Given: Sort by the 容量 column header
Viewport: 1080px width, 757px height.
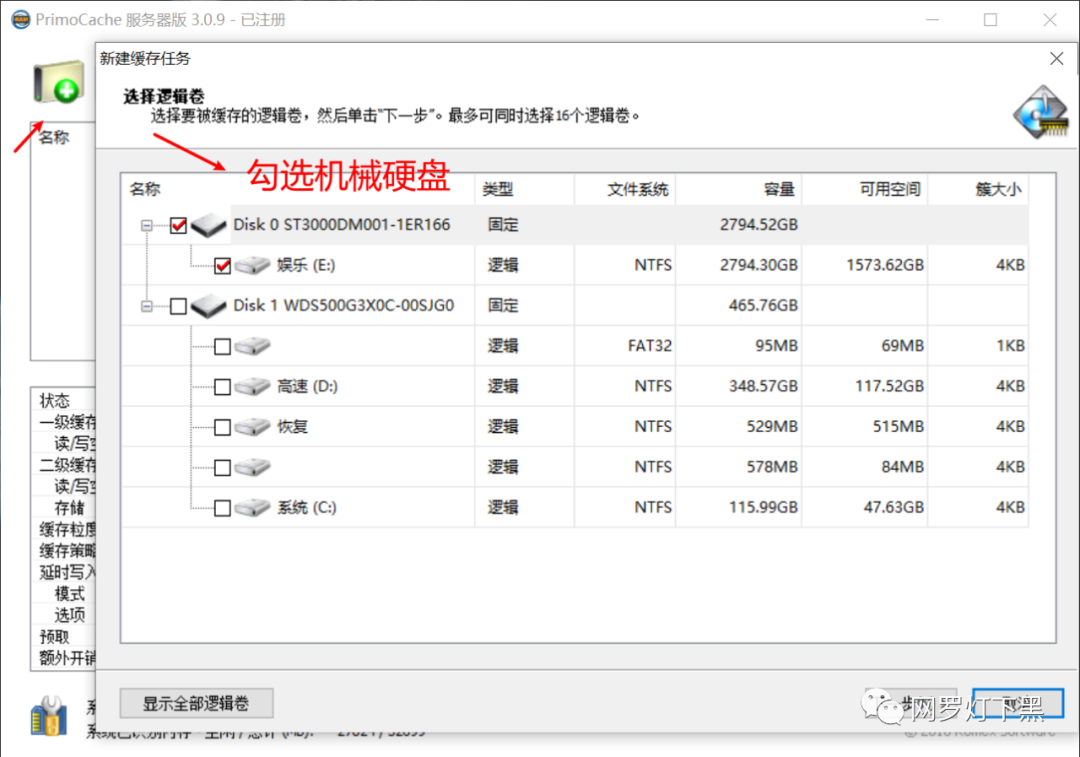Looking at the screenshot, I should pos(738,189).
